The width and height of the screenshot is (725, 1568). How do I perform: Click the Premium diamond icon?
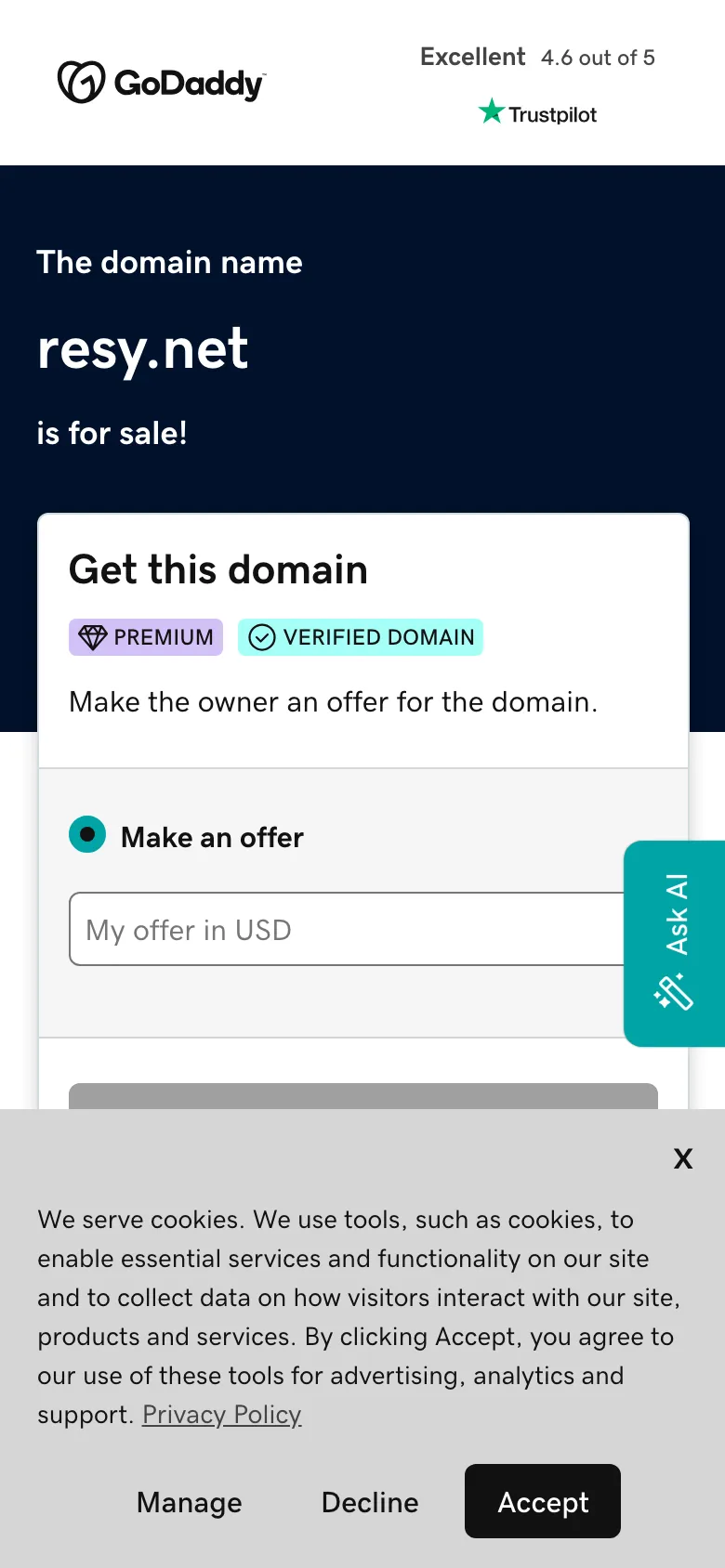click(93, 637)
